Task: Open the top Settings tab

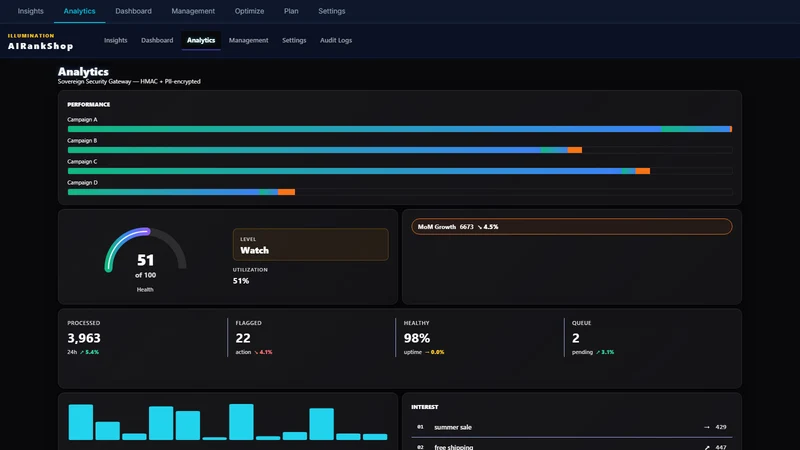Action: [x=332, y=11]
